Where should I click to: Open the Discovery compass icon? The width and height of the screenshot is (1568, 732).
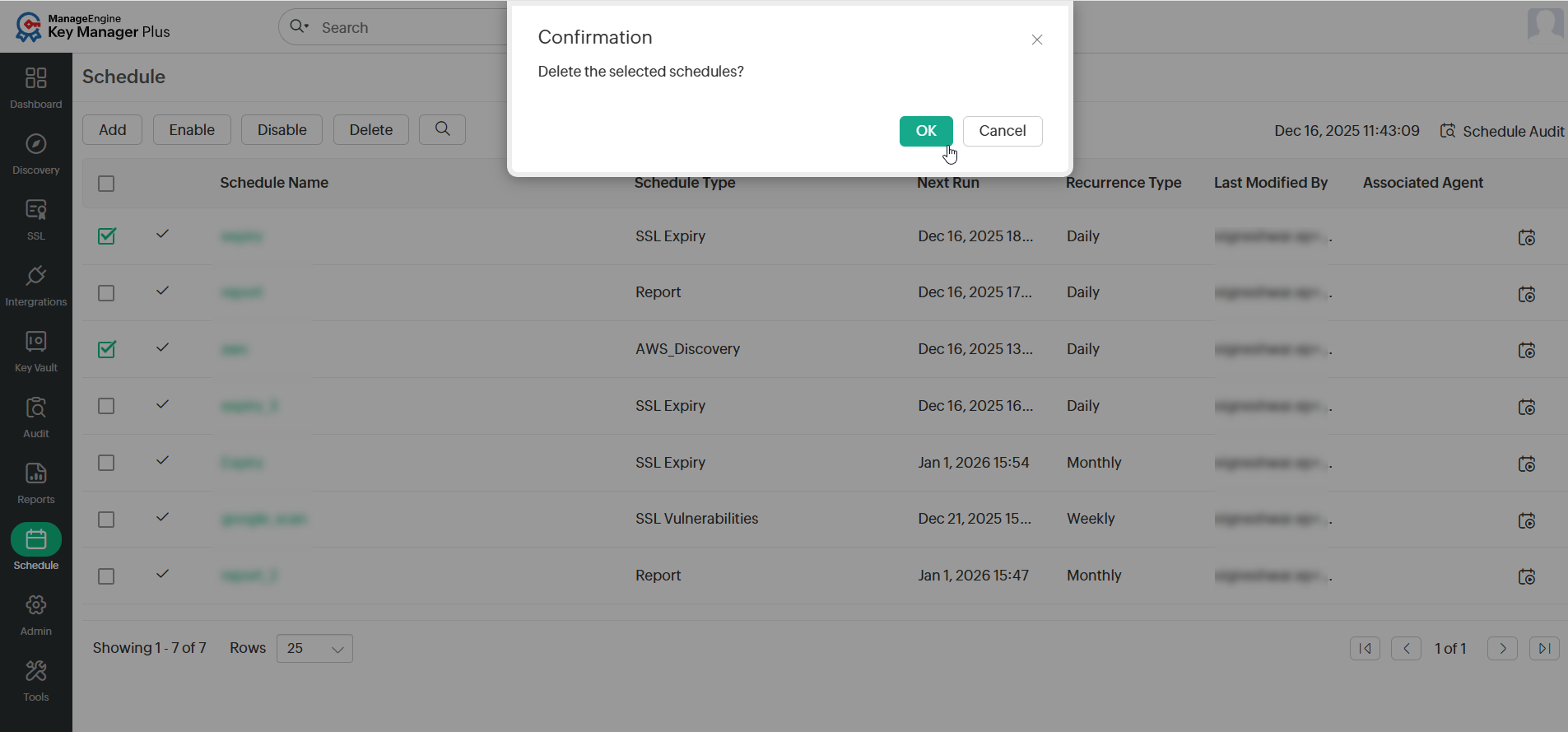click(x=36, y=144)
